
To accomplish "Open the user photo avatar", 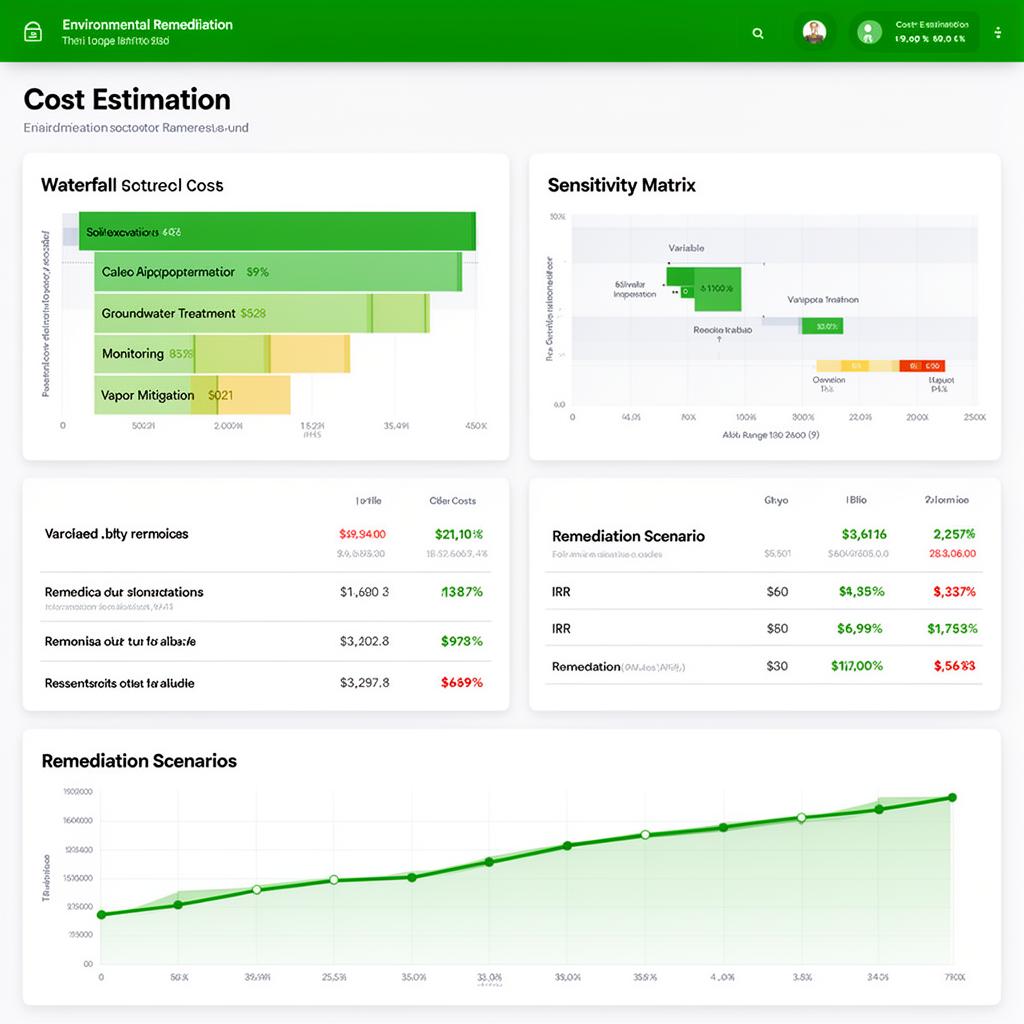I will [814, 31].
